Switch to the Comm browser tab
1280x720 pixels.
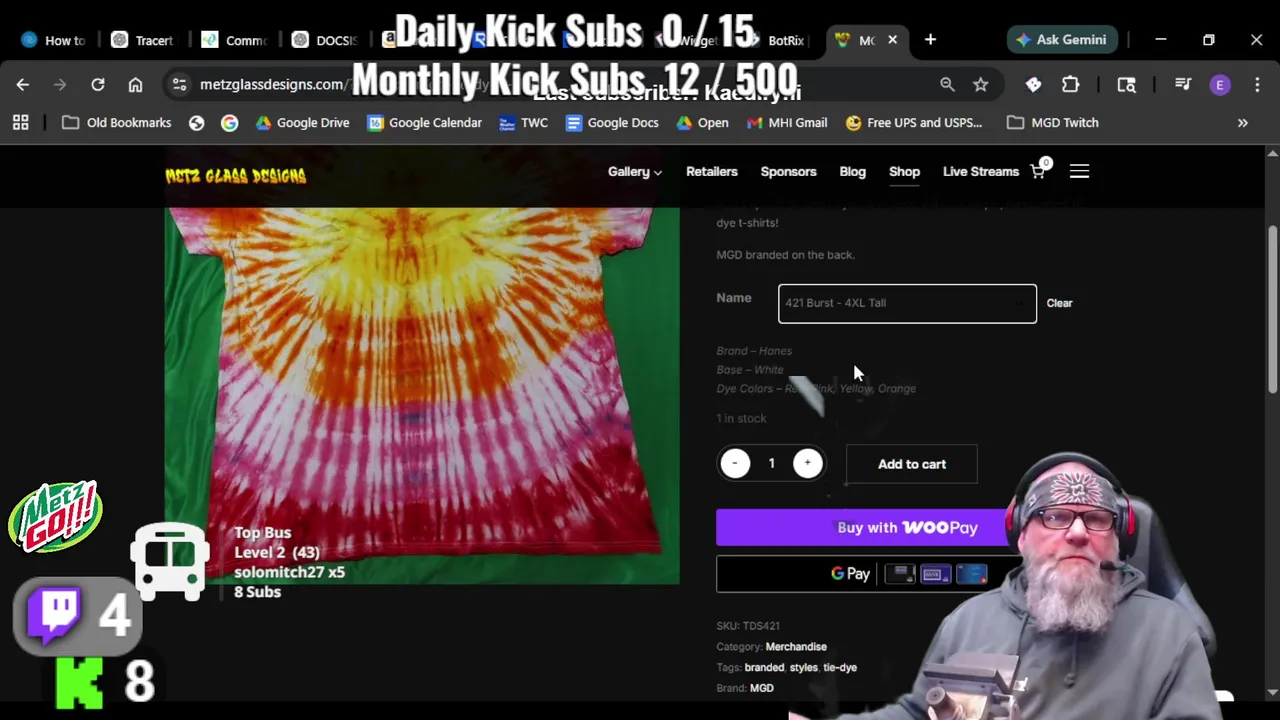[x=234, y=40]
